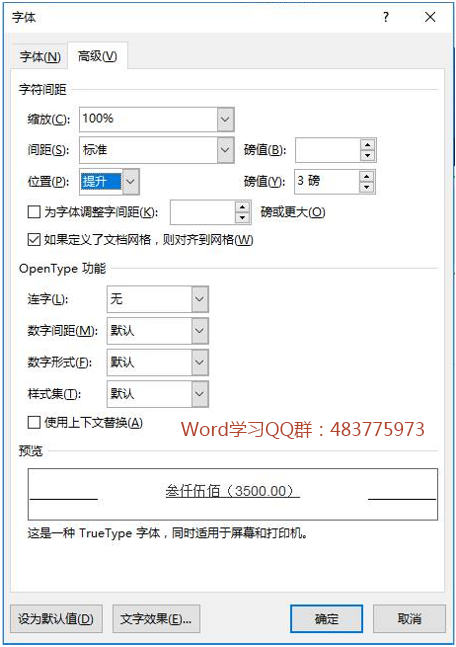
Task: Enable 为字体调整字间距 checkbox
Action: 34,212
